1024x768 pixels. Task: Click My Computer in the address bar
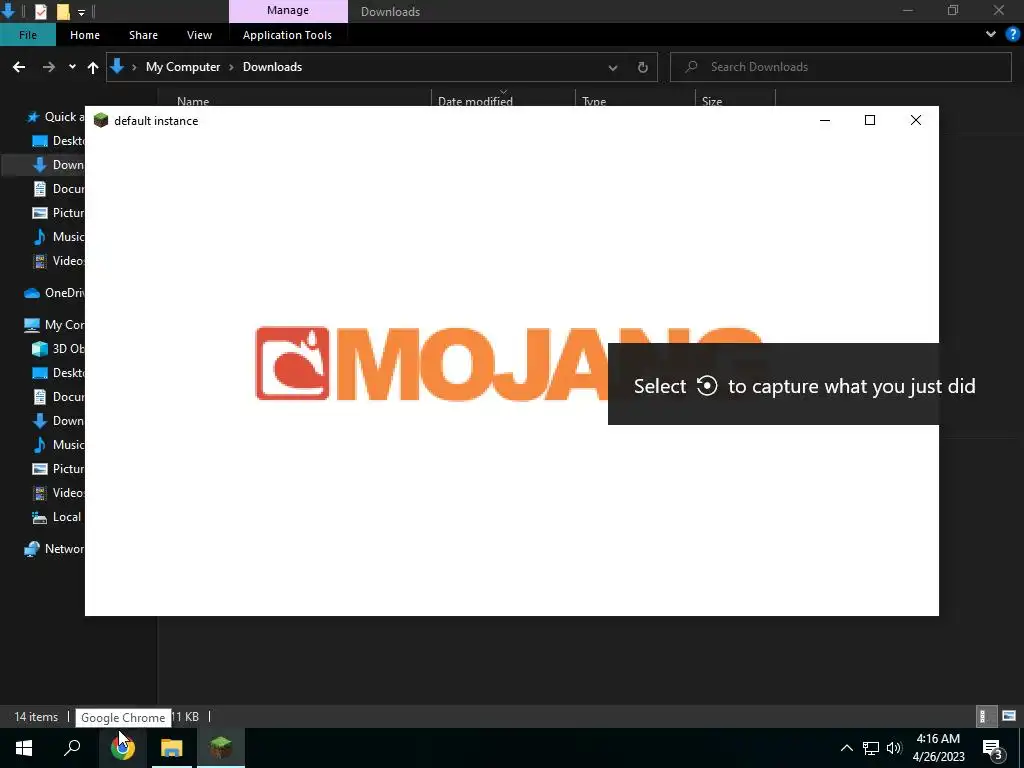(183, 67)
